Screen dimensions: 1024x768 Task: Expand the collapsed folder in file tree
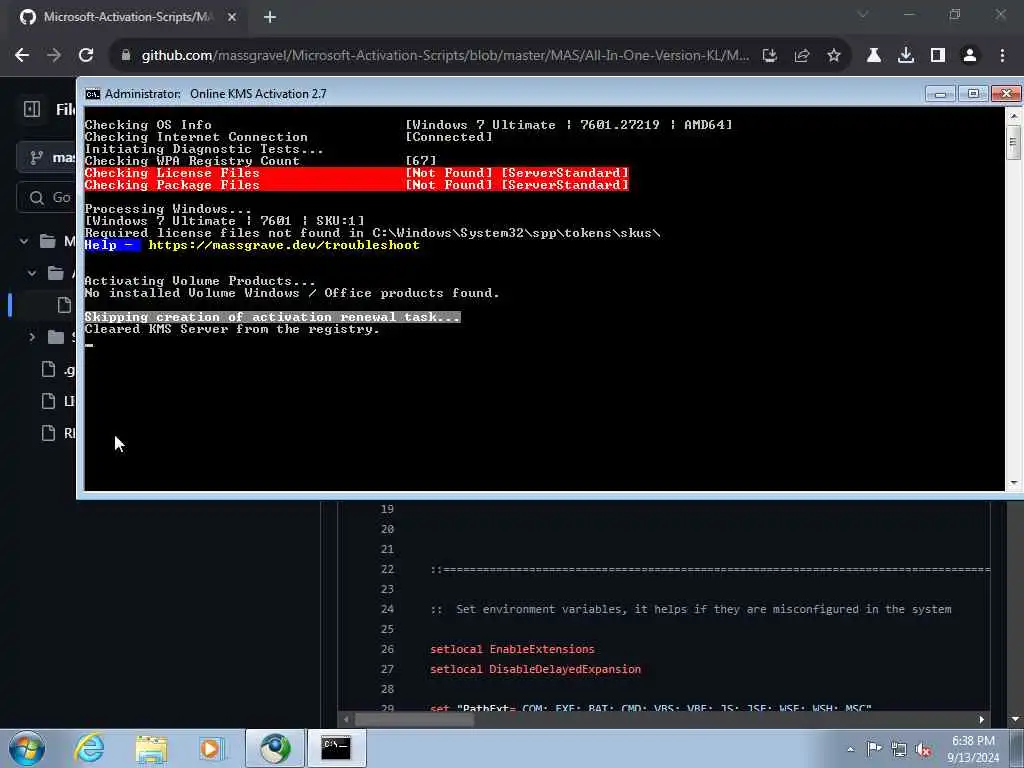point(32,337)
